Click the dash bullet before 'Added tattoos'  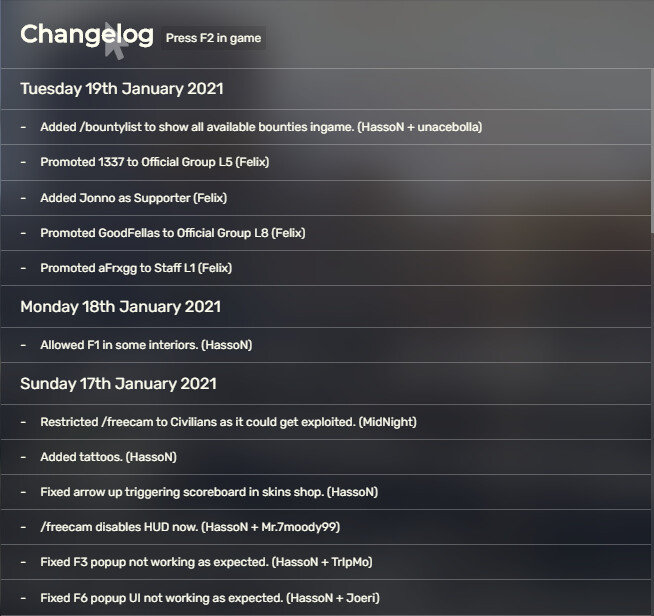(23, 457)
